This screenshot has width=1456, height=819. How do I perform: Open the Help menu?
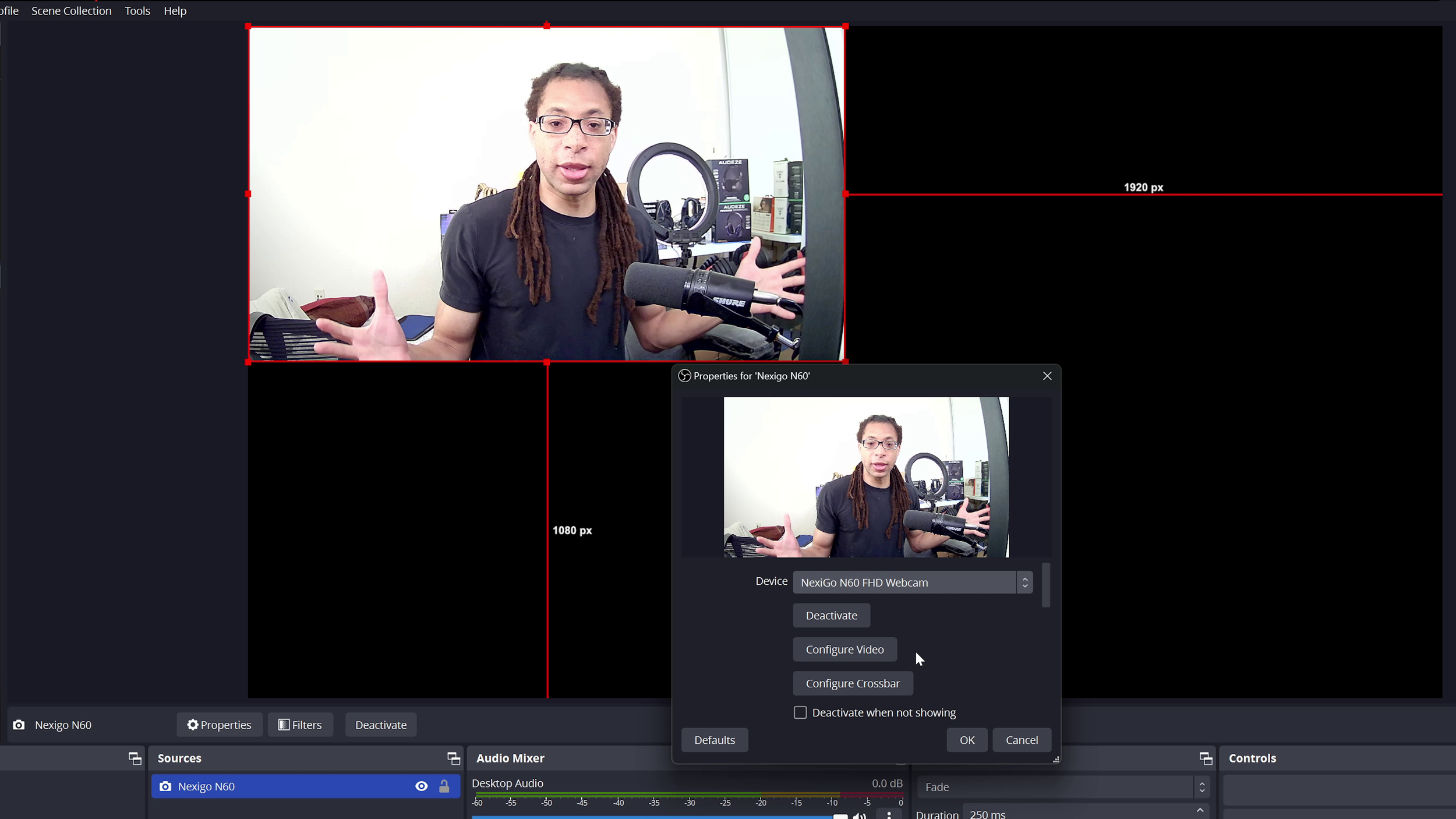tap(175, 10)
